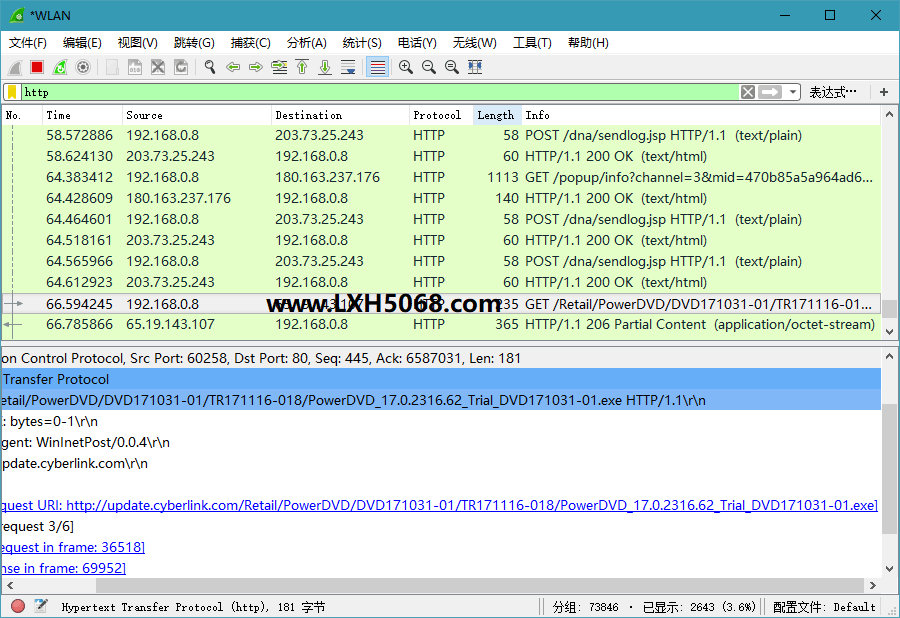Follow the full request URI link

pos(439,506)
